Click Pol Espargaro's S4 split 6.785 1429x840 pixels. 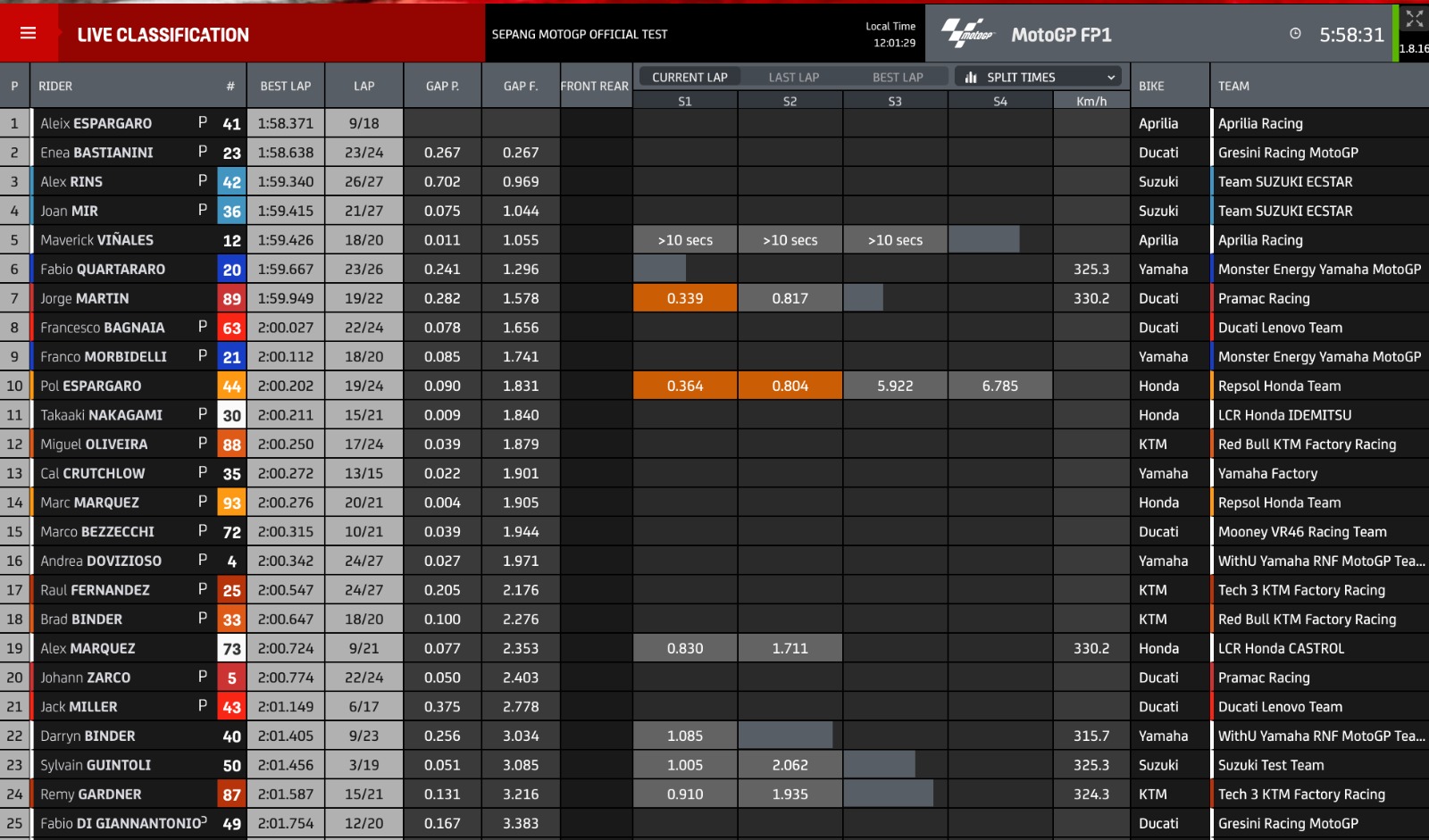coord(1000,386)
